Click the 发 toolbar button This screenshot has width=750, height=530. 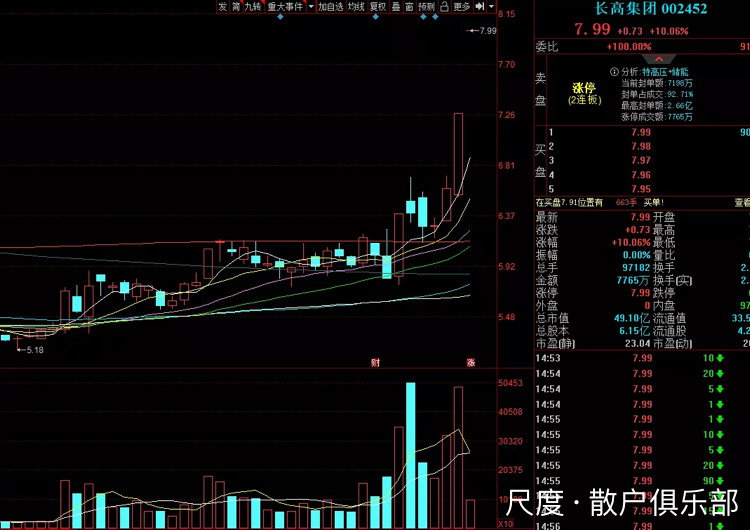[x=223, y=6]
